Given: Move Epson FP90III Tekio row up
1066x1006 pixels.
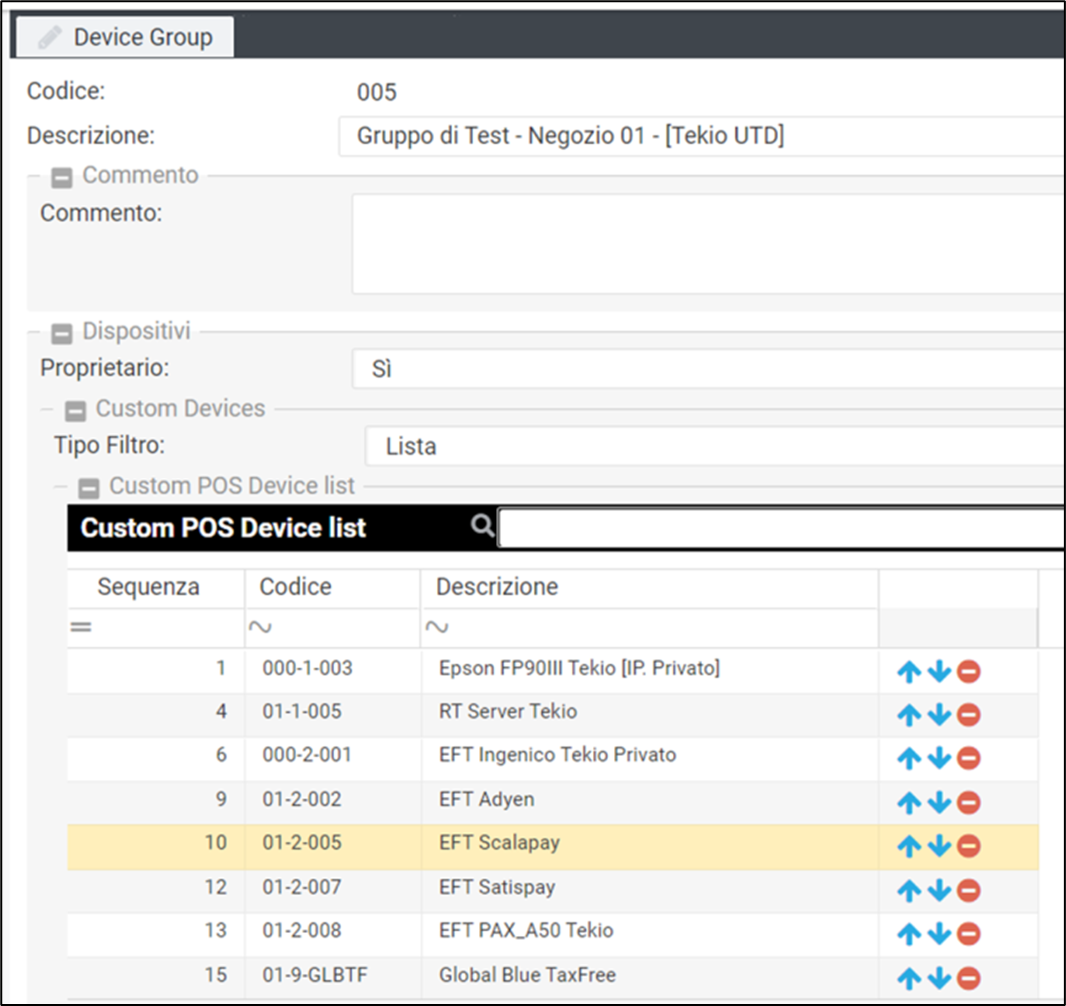Looking at the screenshot, I should pyautogui.click(x=908, y=672).
